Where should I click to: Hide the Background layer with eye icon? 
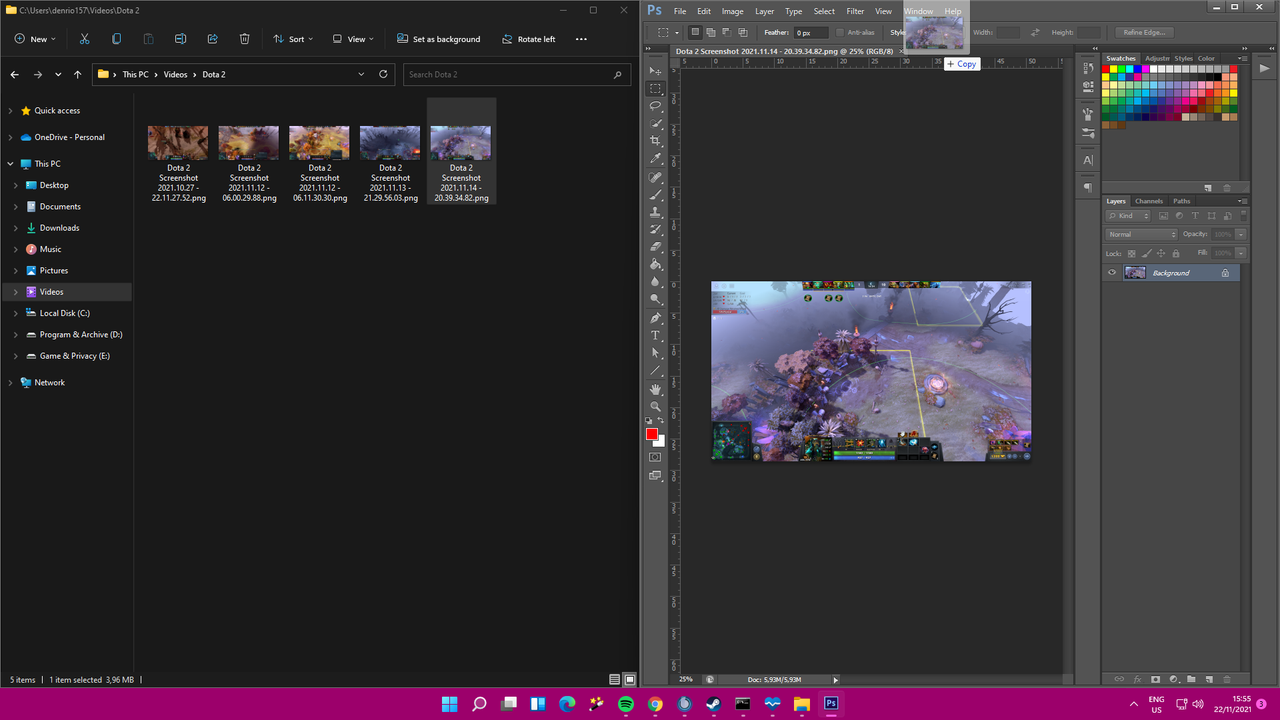point(1112,273)
